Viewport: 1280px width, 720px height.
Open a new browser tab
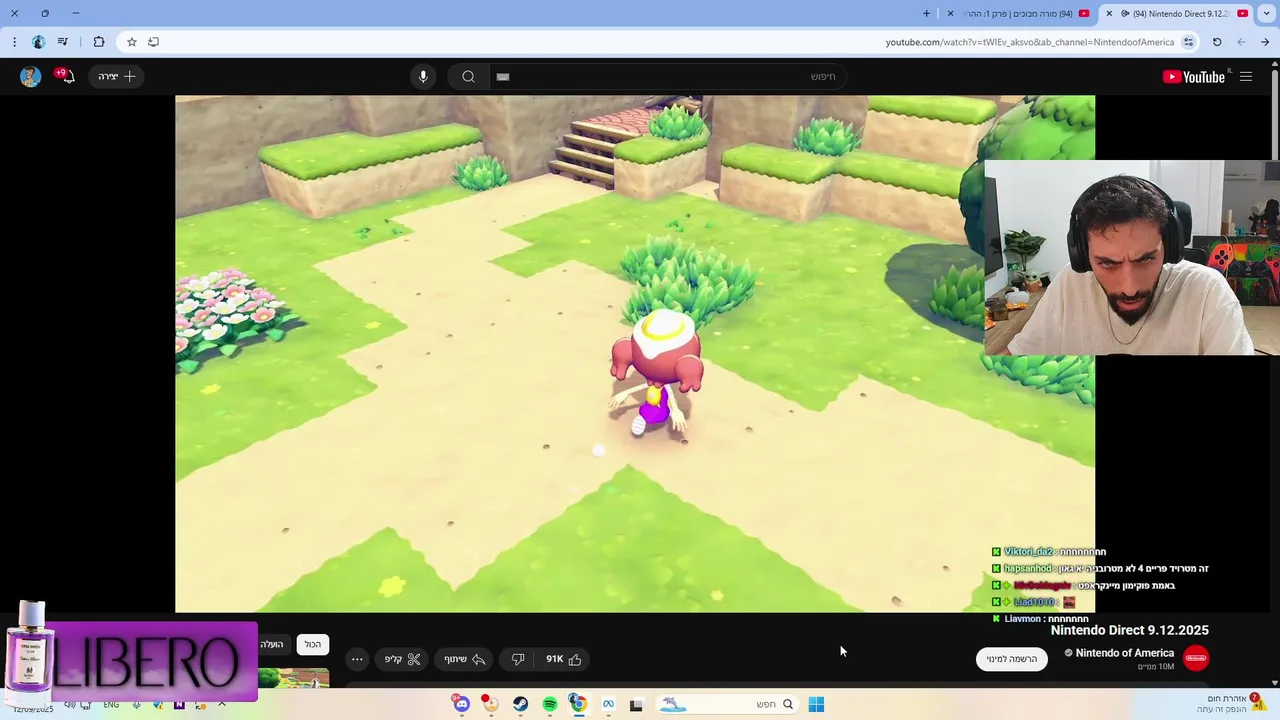coord(926,14)
